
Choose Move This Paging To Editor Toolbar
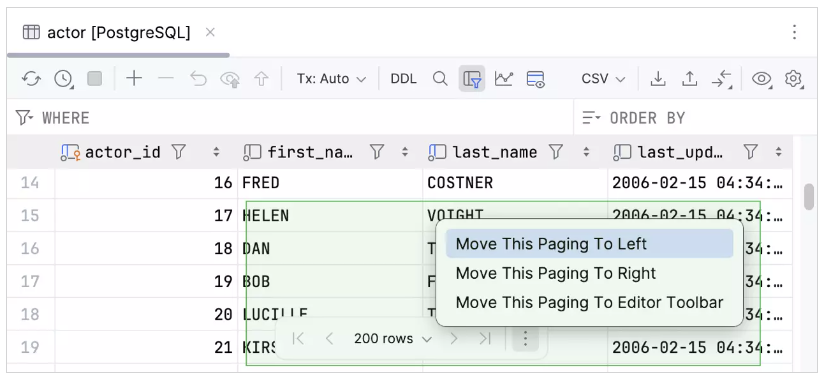[589, 303]
